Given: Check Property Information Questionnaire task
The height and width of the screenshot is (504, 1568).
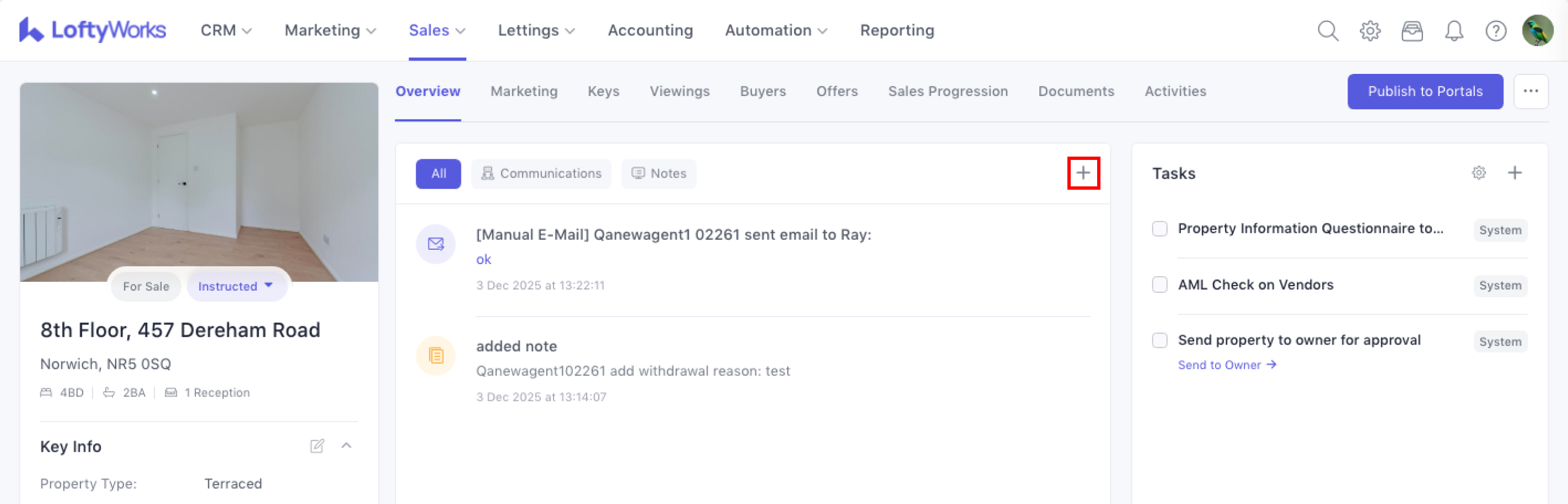Looking at the screenshot, I should 1159,229.
